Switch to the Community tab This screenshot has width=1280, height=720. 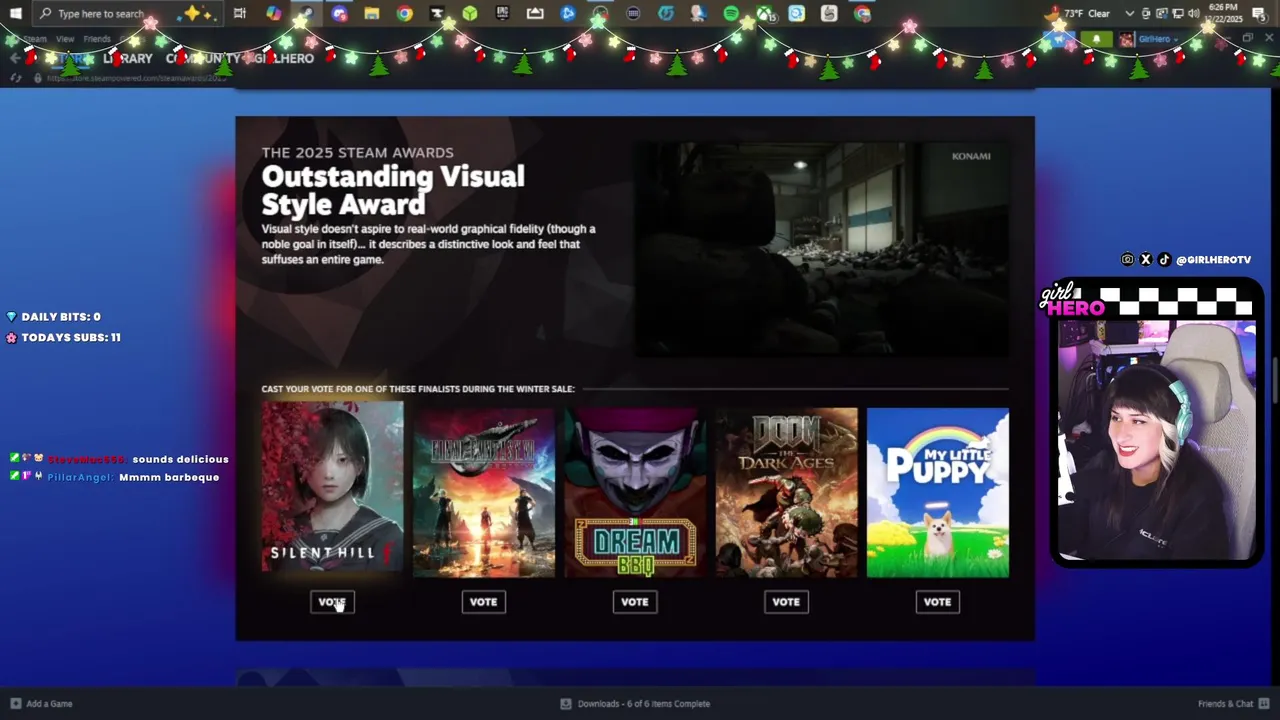[x=203, y=58]
